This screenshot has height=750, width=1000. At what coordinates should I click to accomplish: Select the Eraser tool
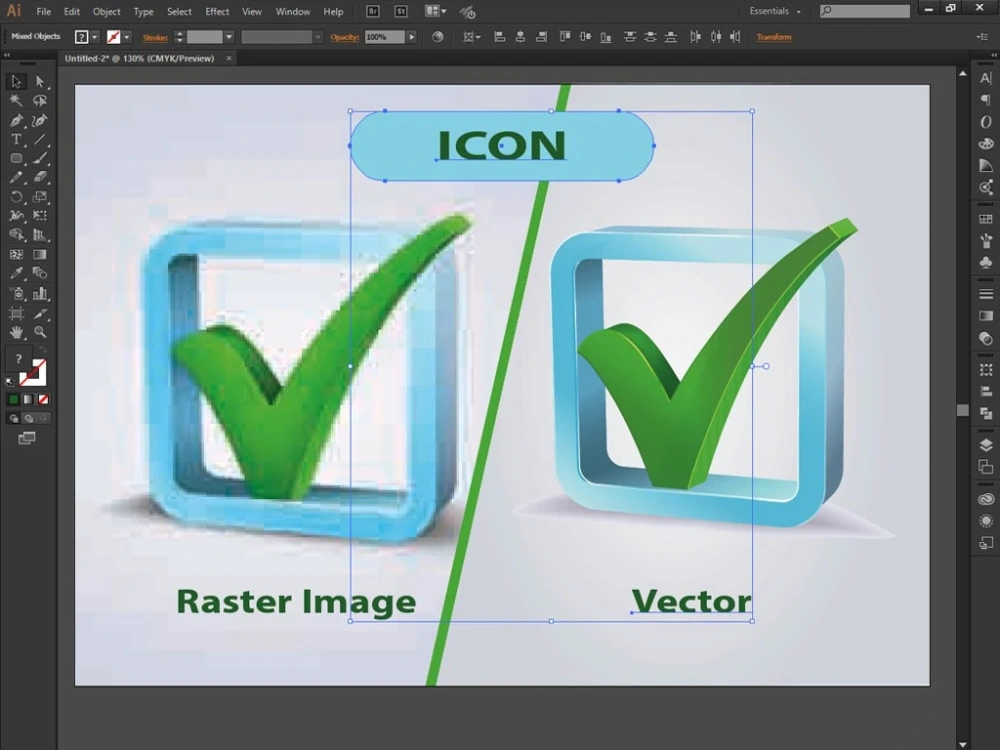(40, 177)
